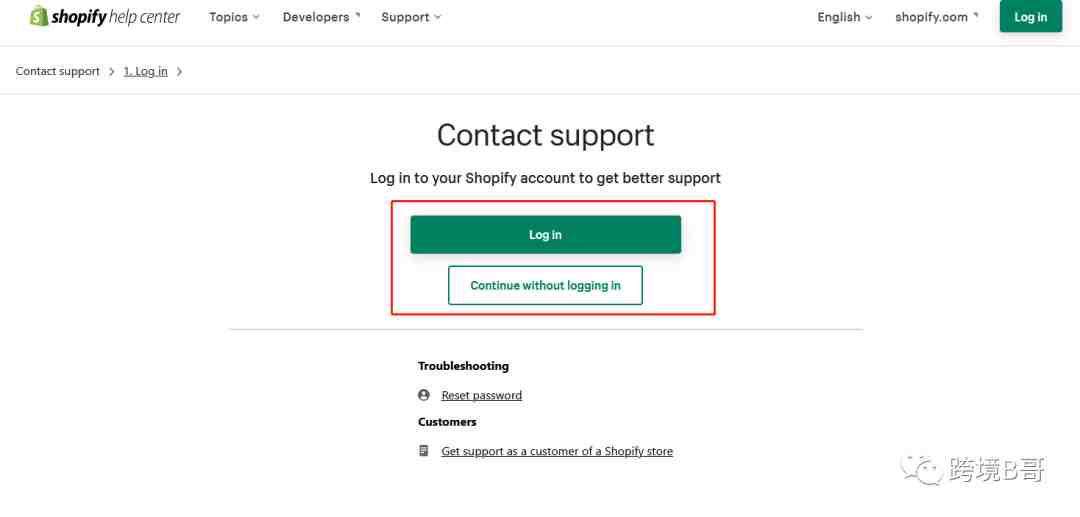Click the document icon beside Get support
1080x517 pixels.
point(424,451)
